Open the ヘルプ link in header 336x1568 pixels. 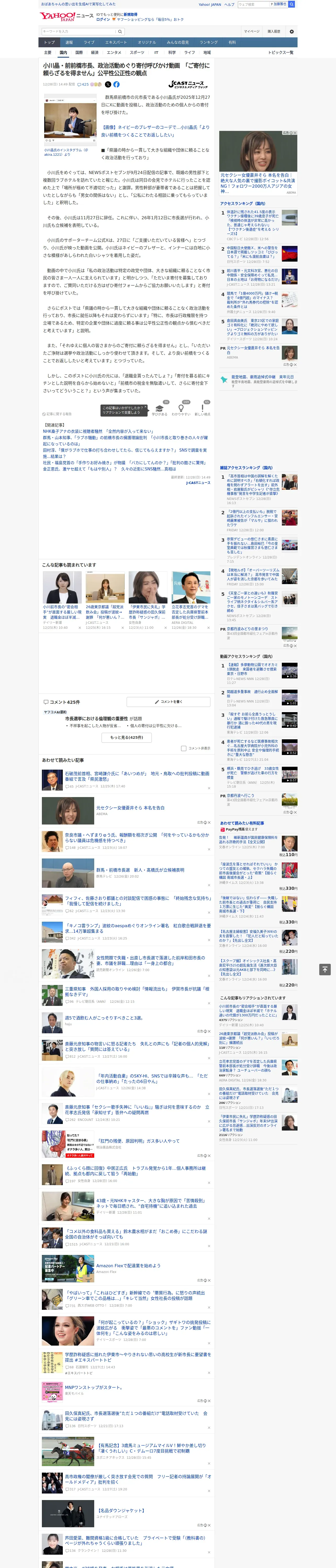229,4
